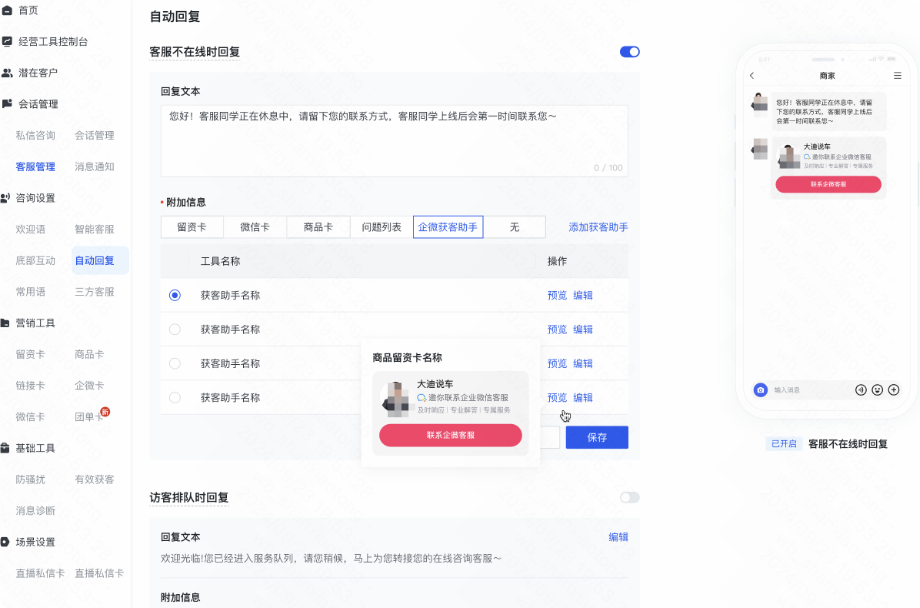The height and width of the screenshot is (608, 920).
Task: Tap the back arrow in phone preview
Action: tap(752, 76)
